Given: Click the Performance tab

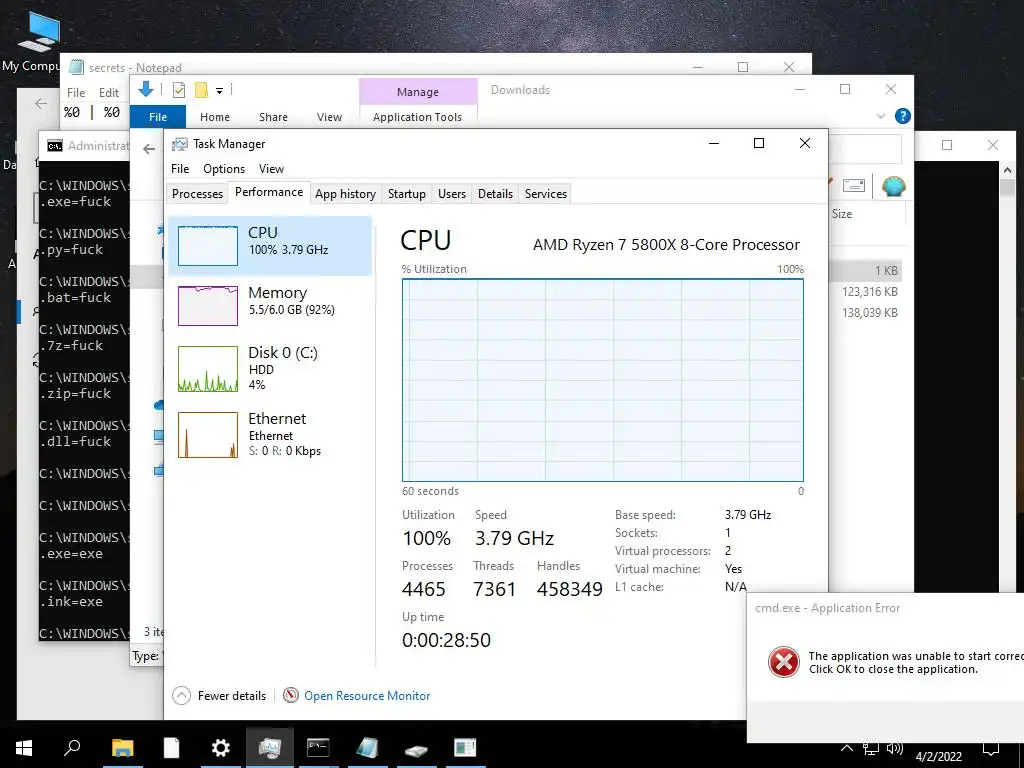Looking at the screenshot, I should tap(268, 192).
